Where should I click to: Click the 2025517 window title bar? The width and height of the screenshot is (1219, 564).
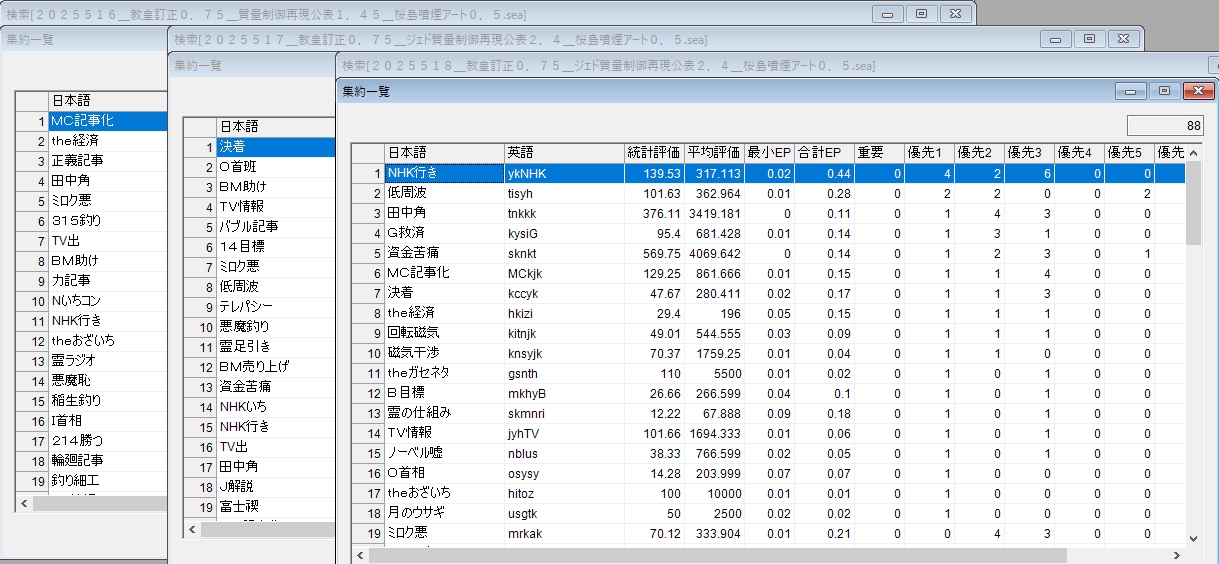click(600, 39)
